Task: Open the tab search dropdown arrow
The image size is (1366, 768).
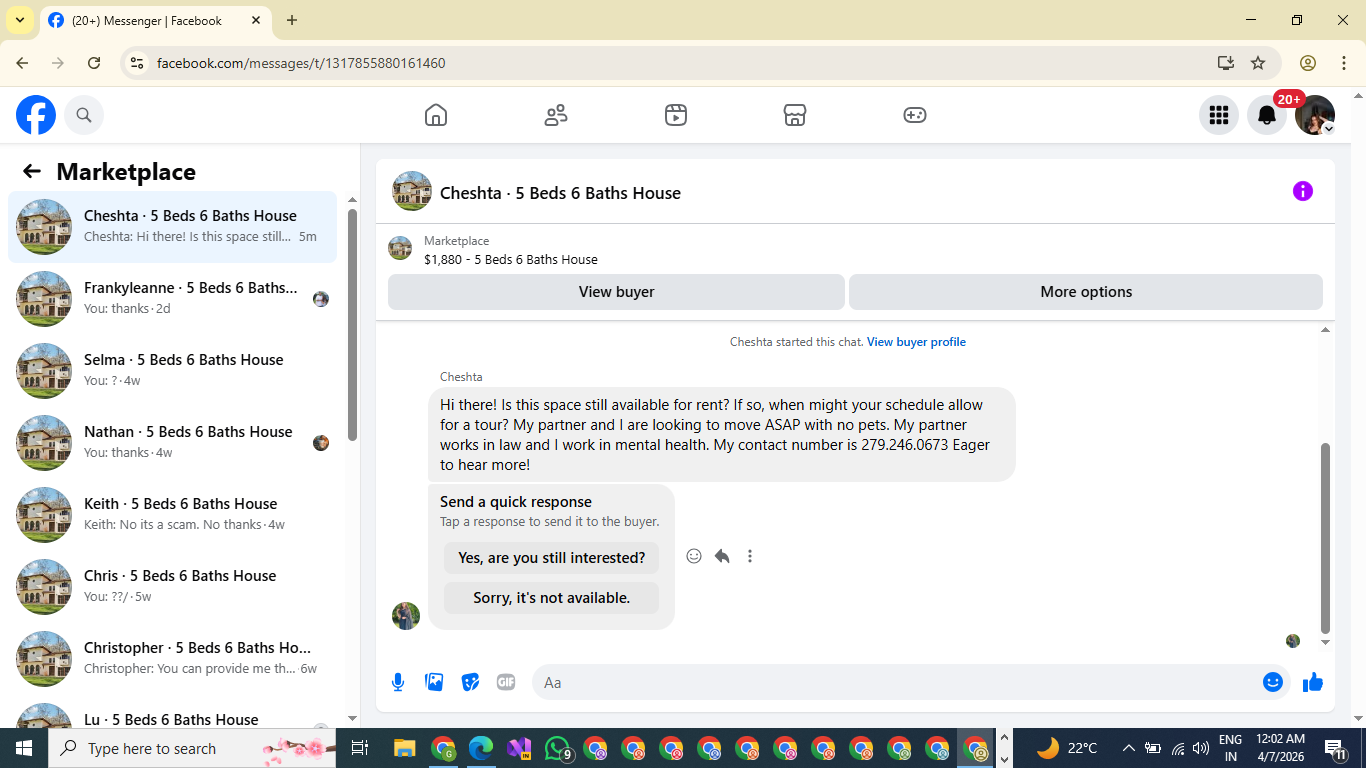Action: coord(19,20)
